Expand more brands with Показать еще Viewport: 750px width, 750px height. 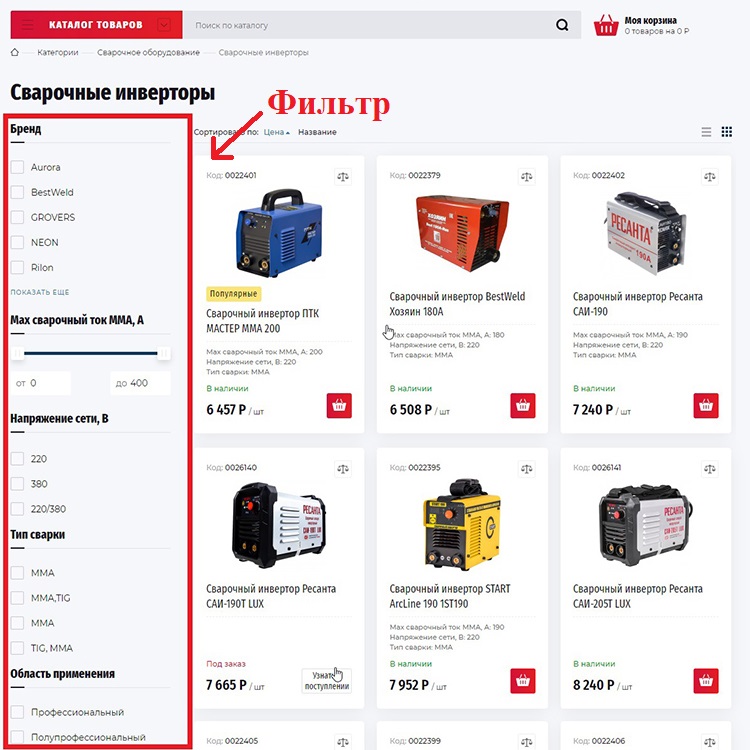[x=40, y=292]
